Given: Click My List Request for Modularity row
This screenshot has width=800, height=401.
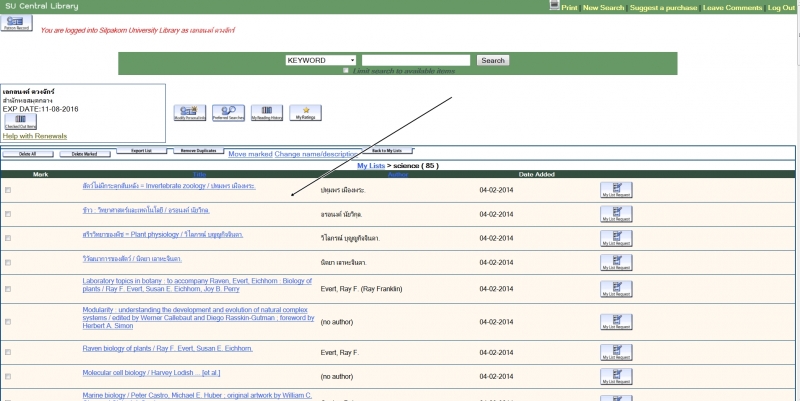Looking at the screenshot, I should tap(616, 322).
